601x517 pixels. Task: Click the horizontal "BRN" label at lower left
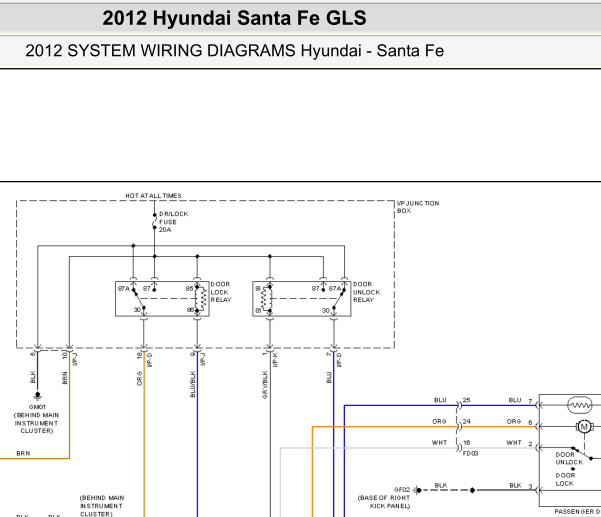pyautogui.click(x=23, y=453)
